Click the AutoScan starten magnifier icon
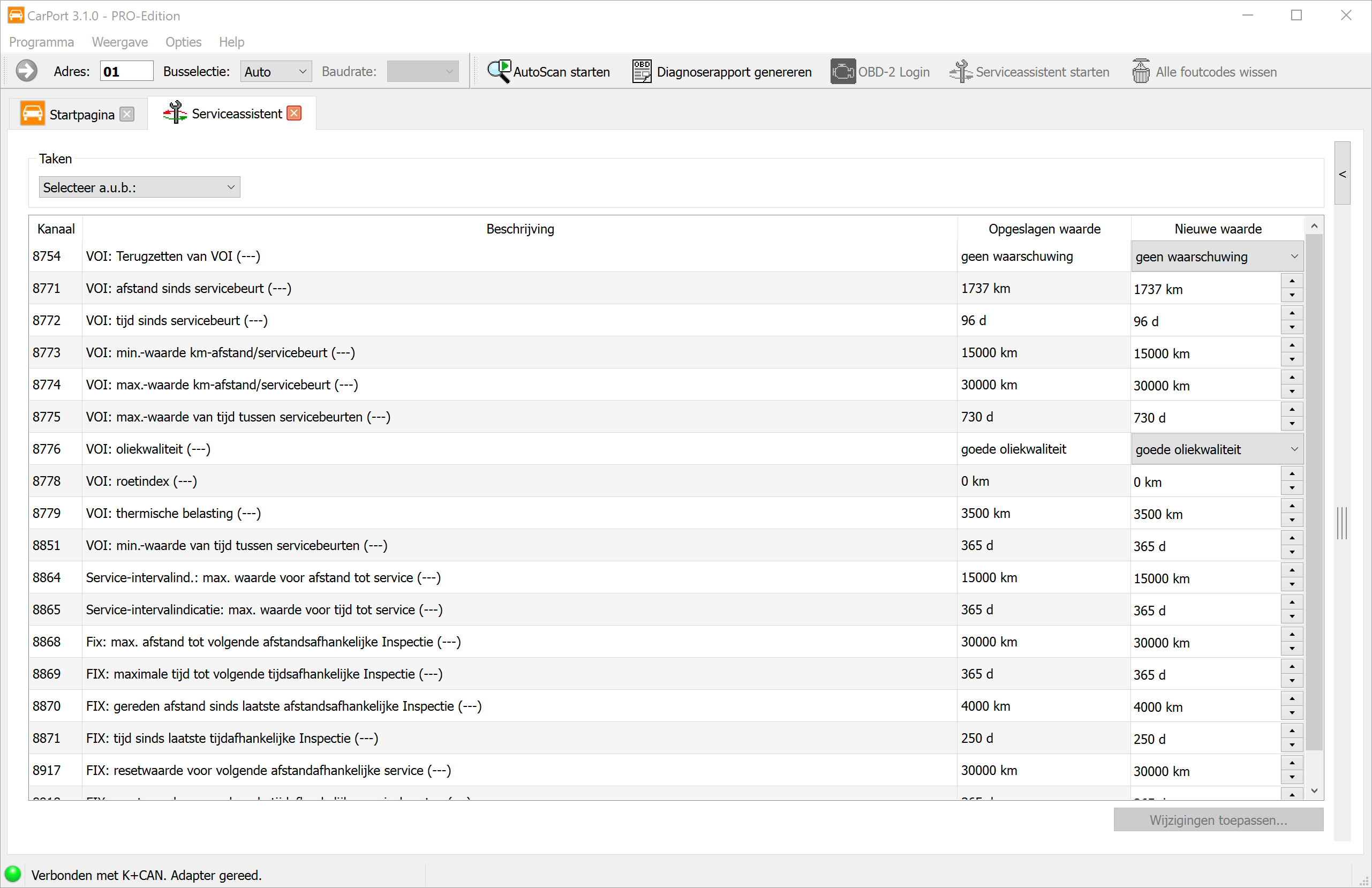 (499, 72)
